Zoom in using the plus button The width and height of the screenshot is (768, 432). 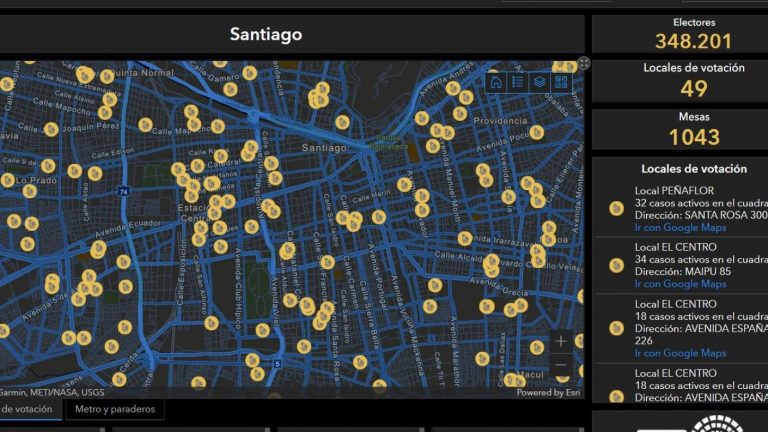[561, 341]
